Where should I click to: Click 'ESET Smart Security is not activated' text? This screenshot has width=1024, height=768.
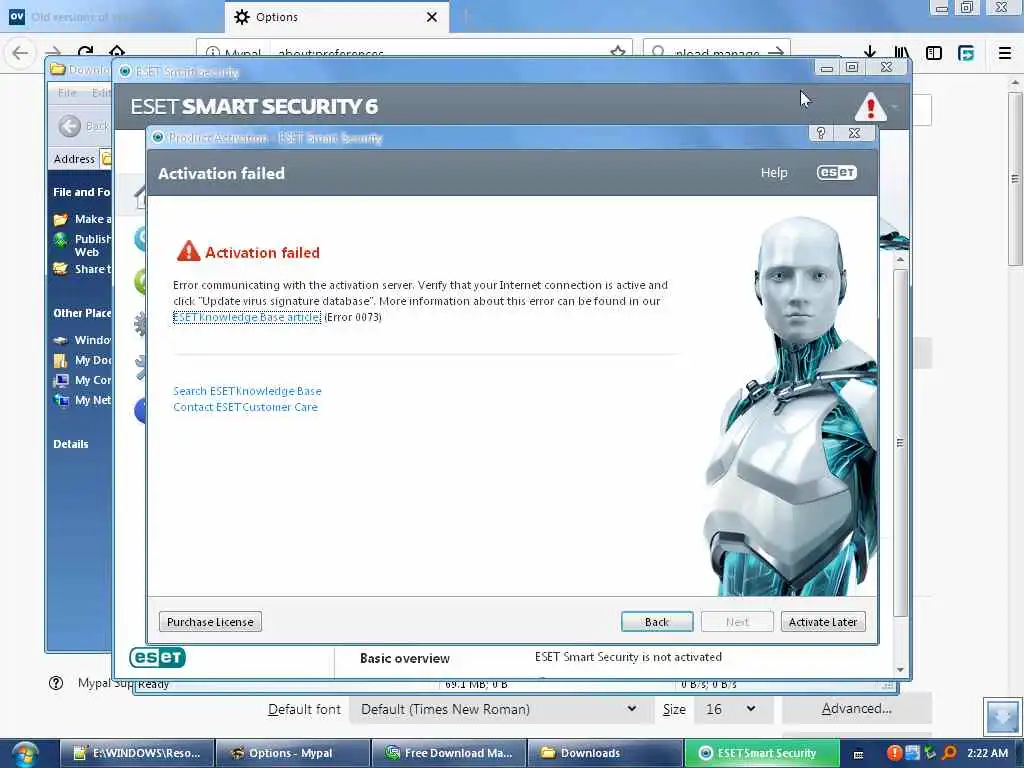click(x=628, y=657)
